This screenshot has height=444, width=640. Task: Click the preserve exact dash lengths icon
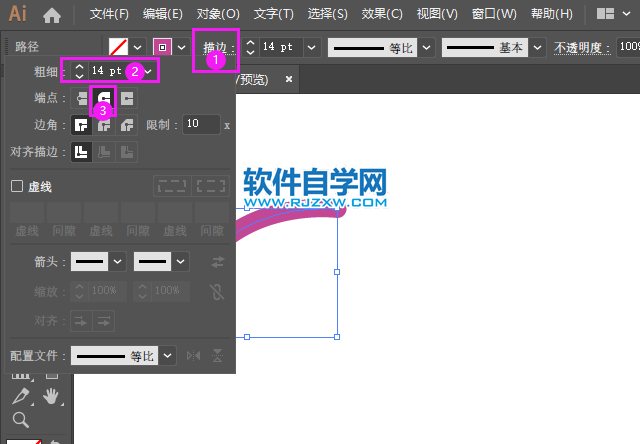172,186
